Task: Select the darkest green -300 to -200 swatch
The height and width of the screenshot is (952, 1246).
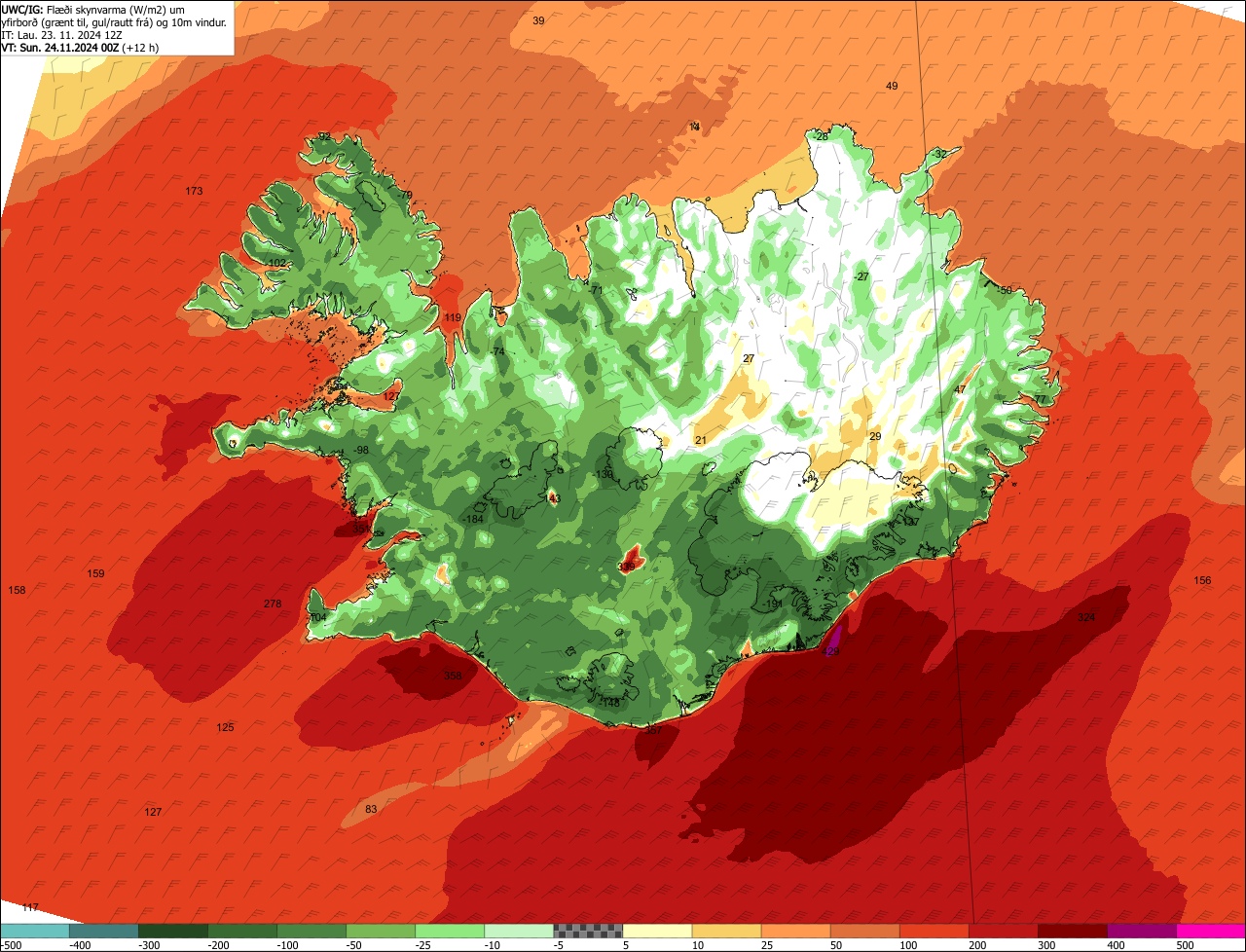Action: [173, 931]
